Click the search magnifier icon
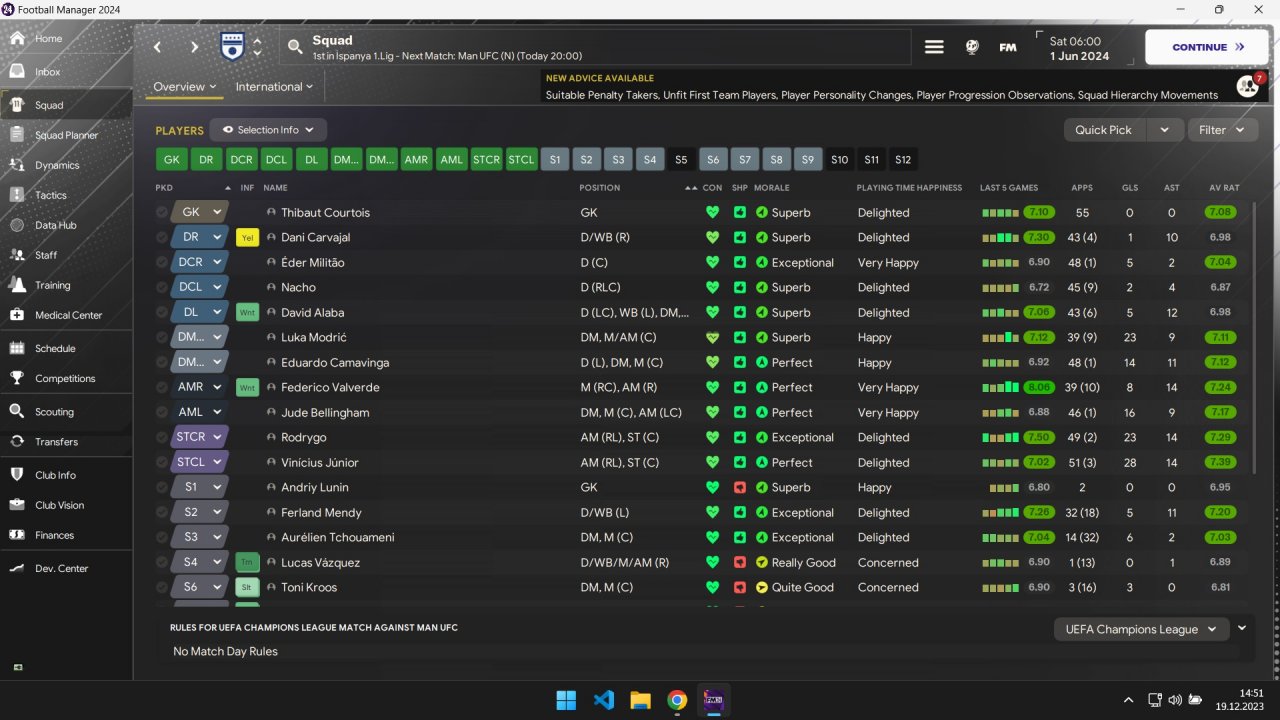This screenshot has width=1280, height=720. click(295, 47)
